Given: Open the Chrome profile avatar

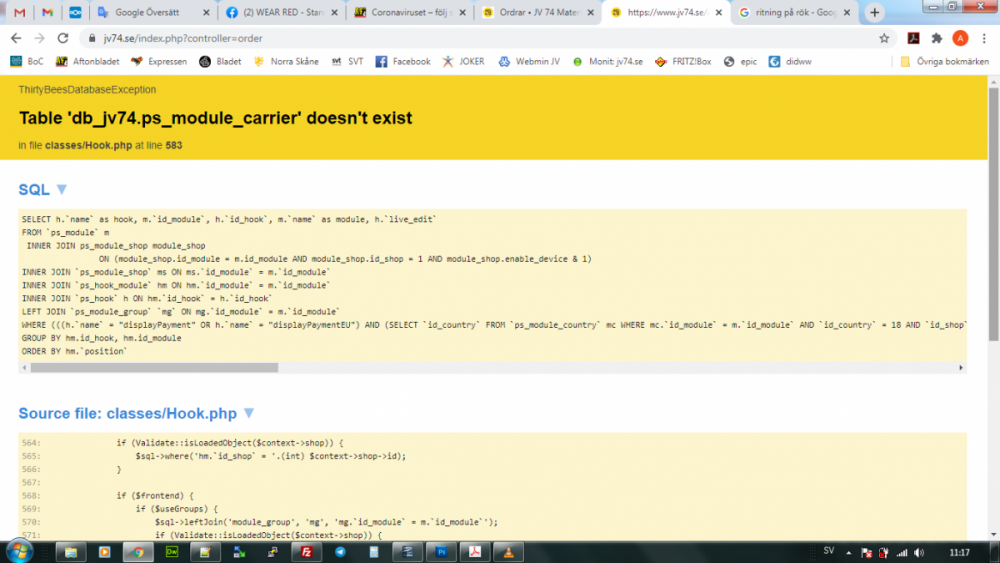Looking at the screenshot, I should click(960, 38).
